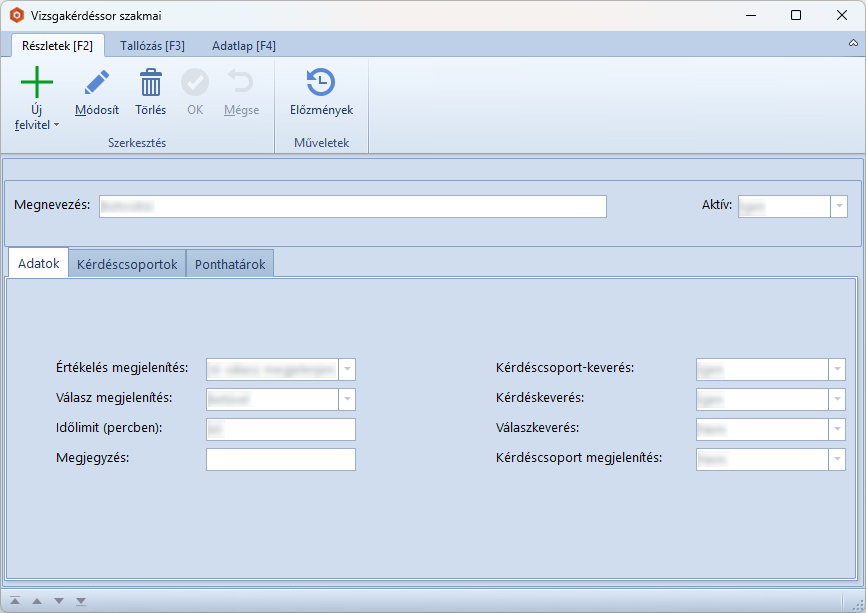Switch to Adatlap [F4] ribbon tab
Image resolution: width=866 pixels, height=613 pixels.
click(244, 46)
